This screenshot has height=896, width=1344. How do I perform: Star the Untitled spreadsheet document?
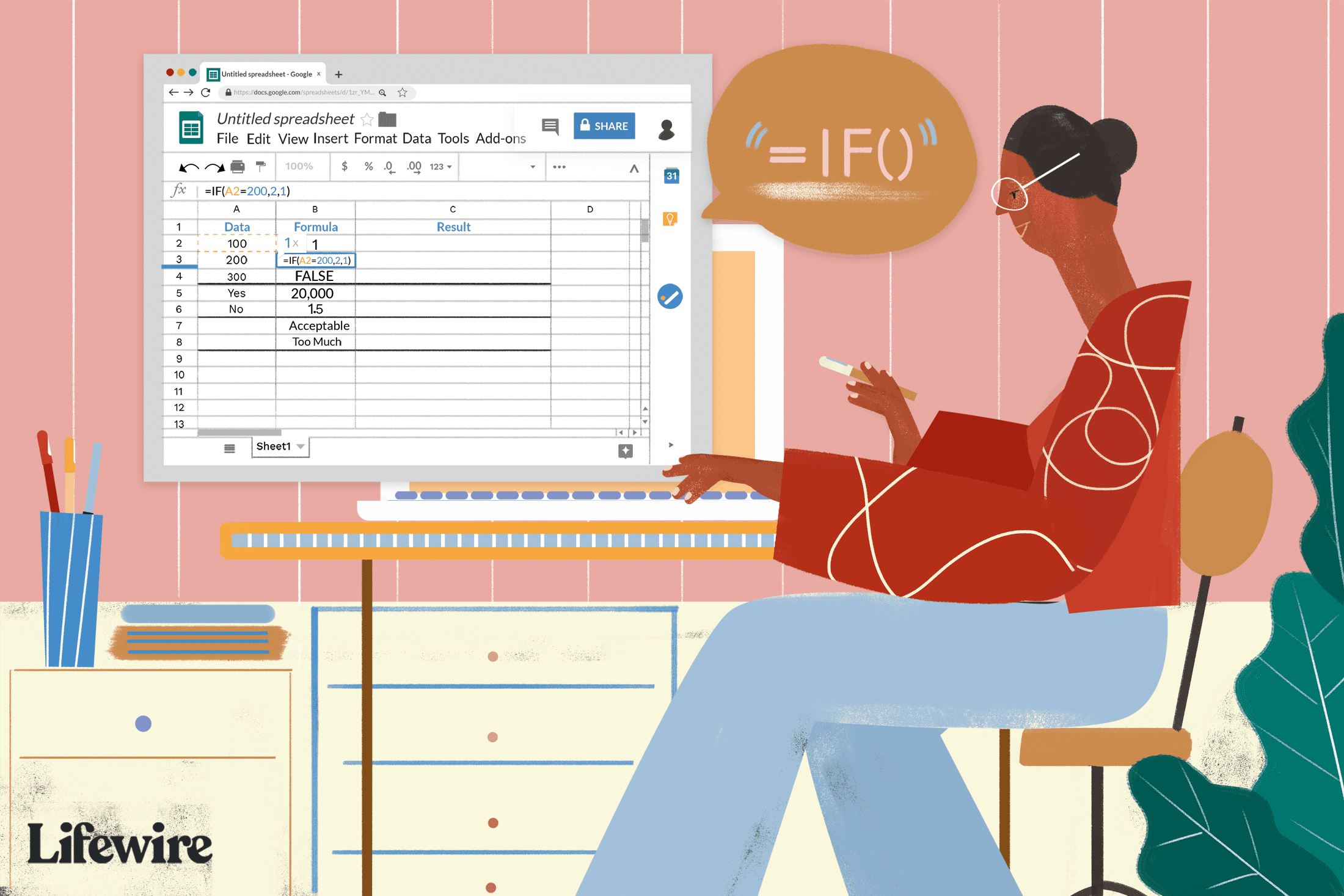point(367,119)
